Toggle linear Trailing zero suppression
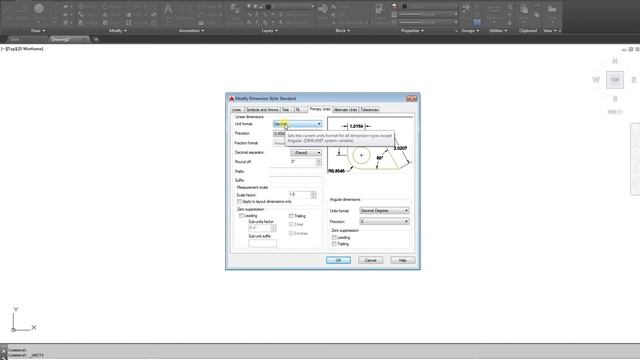 click(291, 216)
